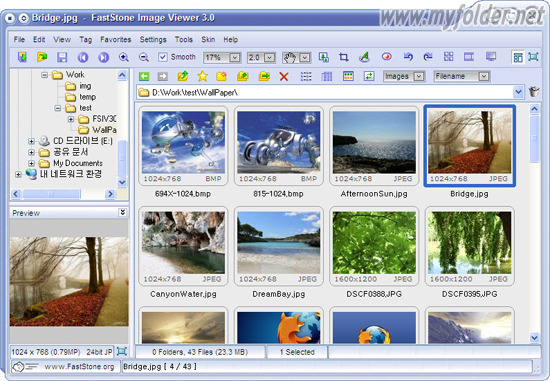
Task: Click the green back navigation arrow
Action: (x=144, y=76)
